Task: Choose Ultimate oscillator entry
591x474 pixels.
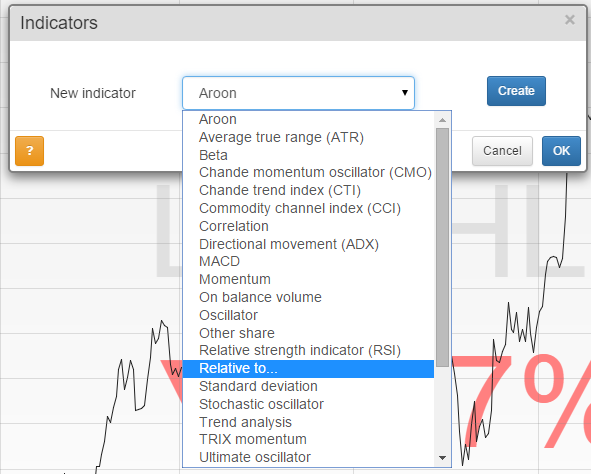Action: tap(308, 457)
